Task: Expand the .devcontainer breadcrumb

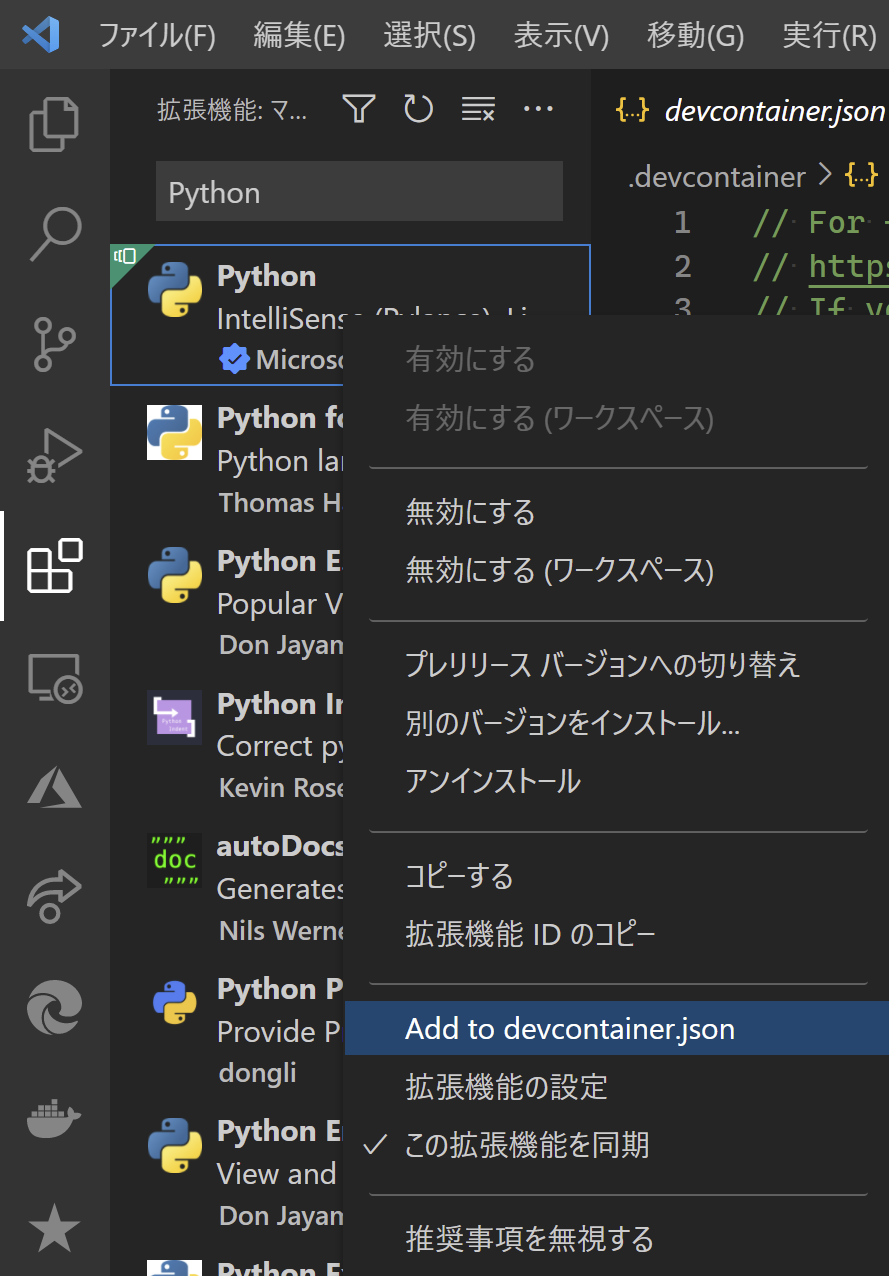Action: pos(717,176)
